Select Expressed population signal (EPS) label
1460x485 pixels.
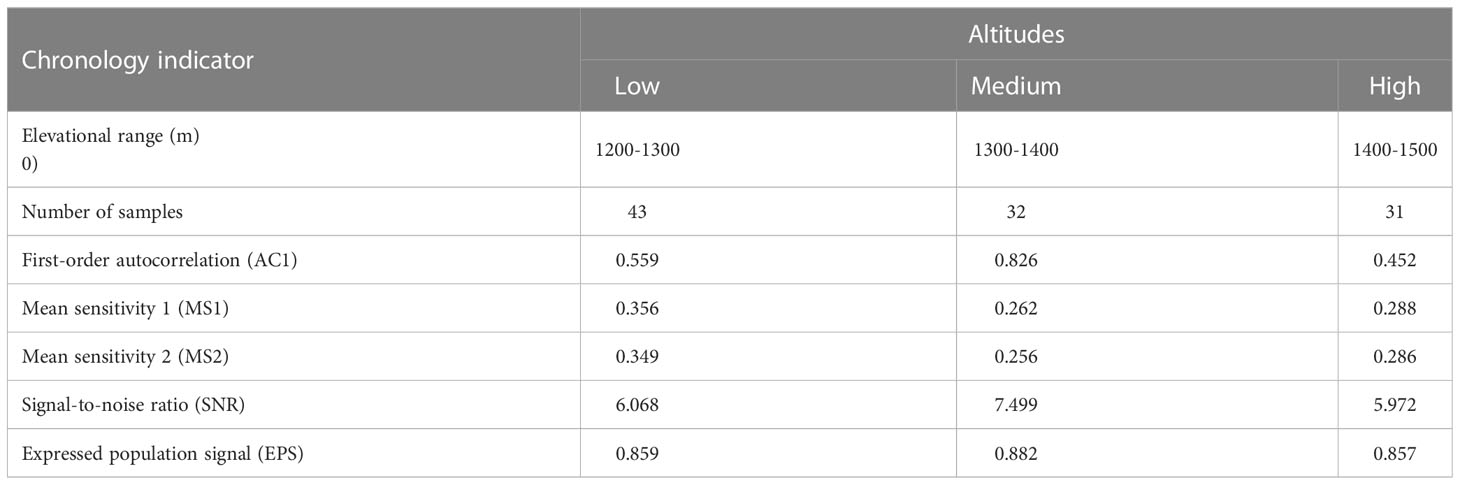click(x=162, y=453)
